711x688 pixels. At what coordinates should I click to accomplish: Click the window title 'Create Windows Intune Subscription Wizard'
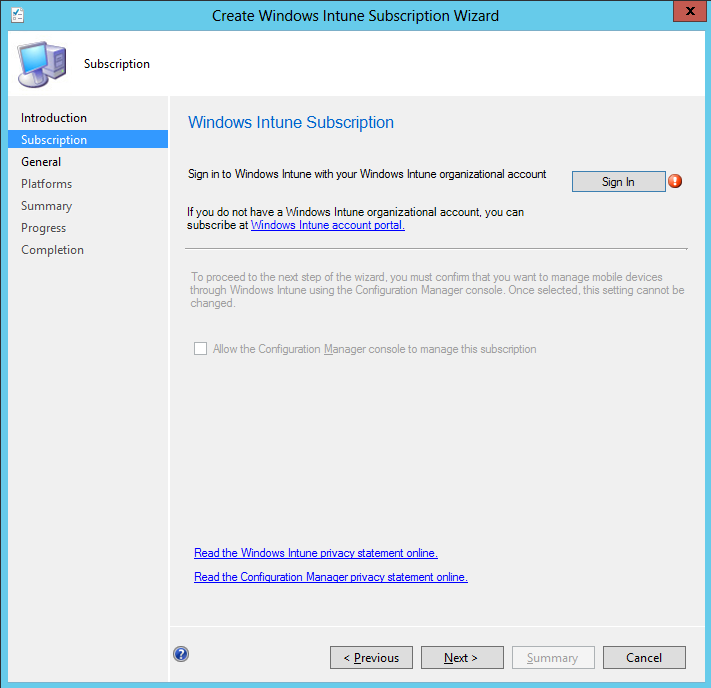tap(355, 15)
